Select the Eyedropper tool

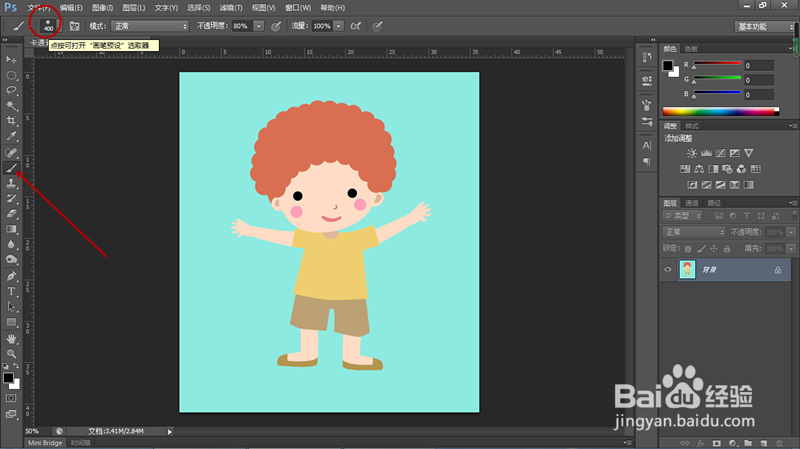[x=11, y=136]
